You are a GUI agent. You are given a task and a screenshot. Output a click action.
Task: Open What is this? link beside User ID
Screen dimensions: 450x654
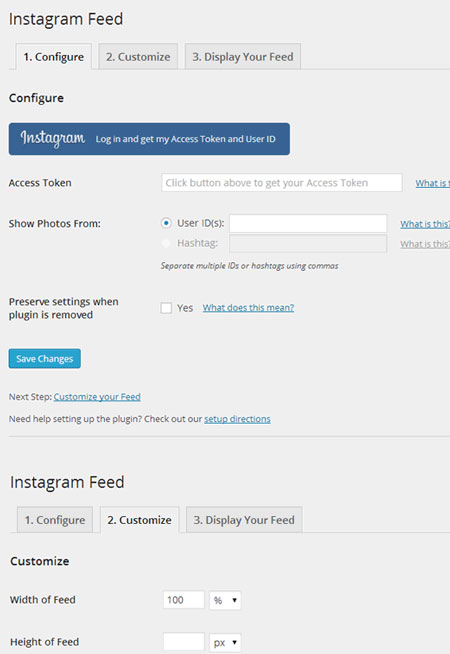(x=425, y=224)
